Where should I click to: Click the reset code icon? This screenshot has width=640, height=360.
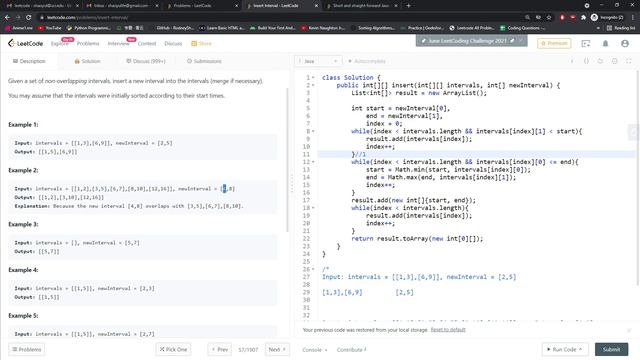[600, 61]
